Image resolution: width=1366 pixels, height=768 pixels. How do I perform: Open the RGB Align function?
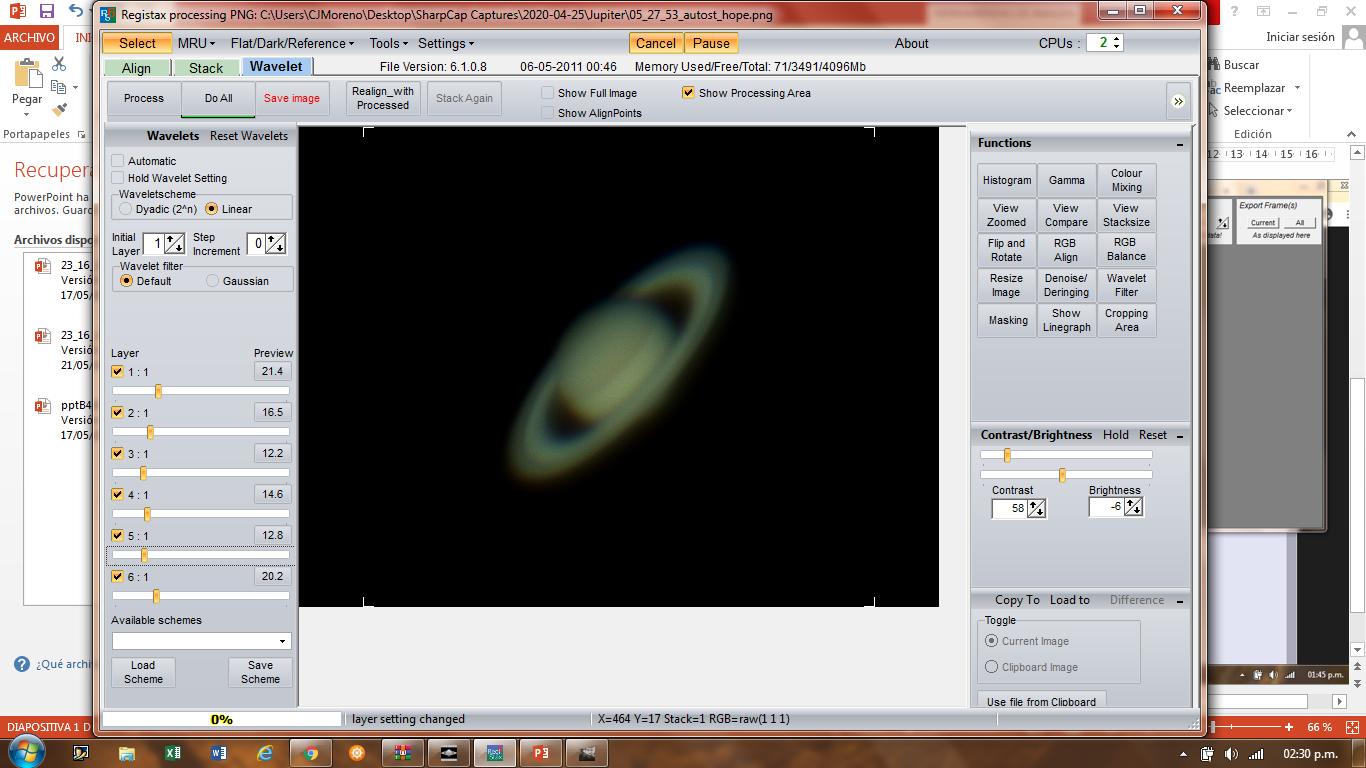click(1066, 250)
